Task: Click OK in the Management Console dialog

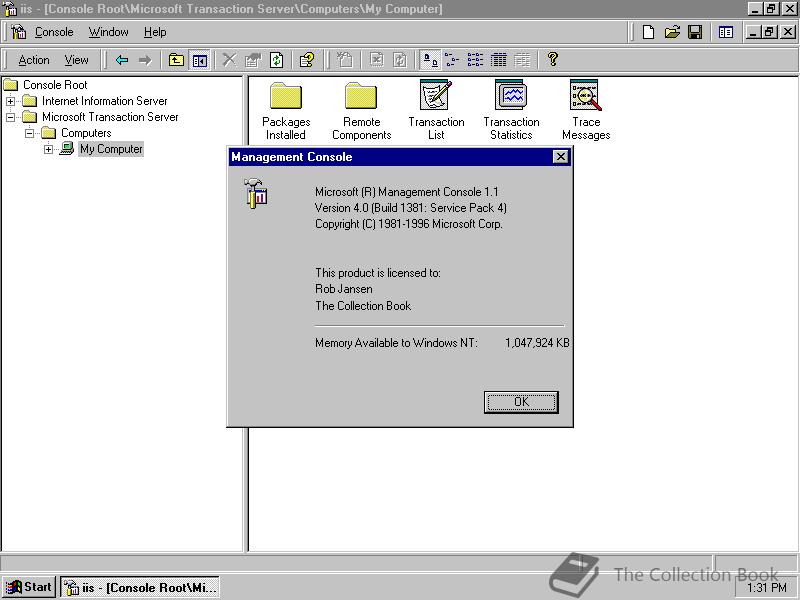Action: pyautogui.click(x=521, y=402)
